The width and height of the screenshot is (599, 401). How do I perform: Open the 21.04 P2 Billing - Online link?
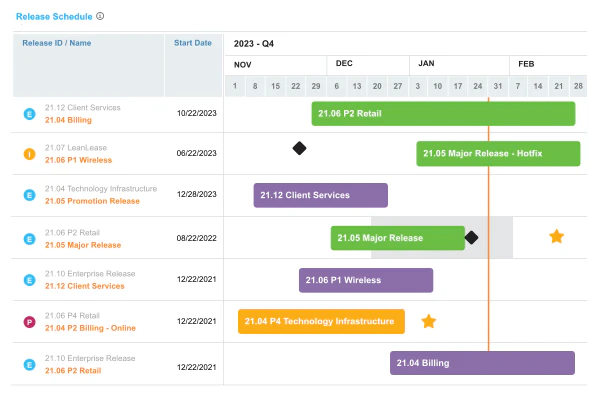(91, 328)
